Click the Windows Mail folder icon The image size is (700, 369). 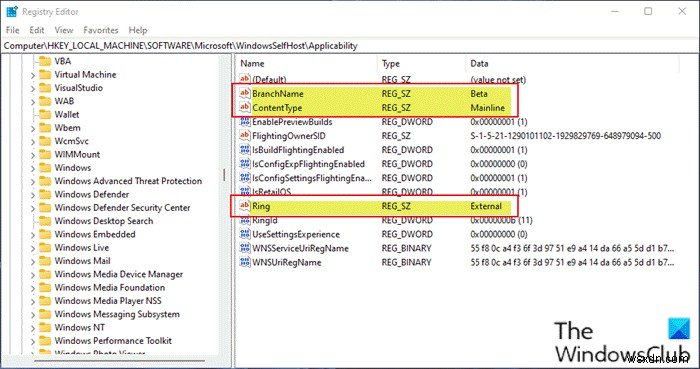pos(45,261)
